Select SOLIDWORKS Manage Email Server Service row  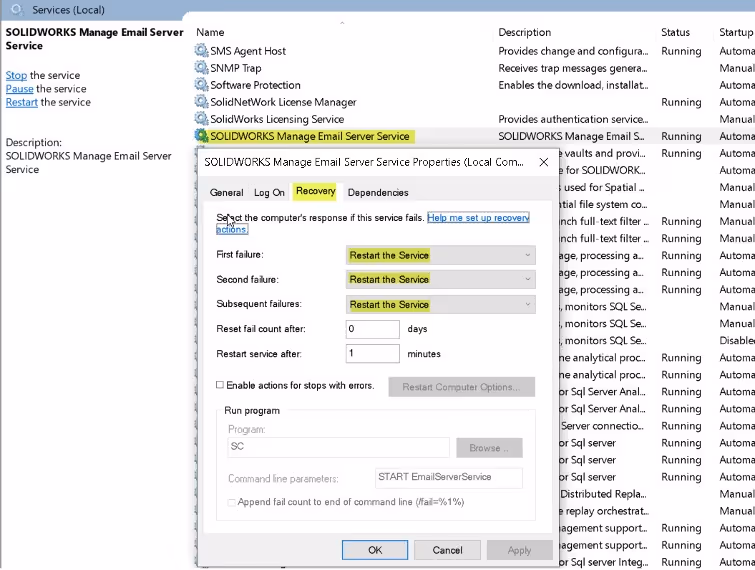click(x=474, y=136)
